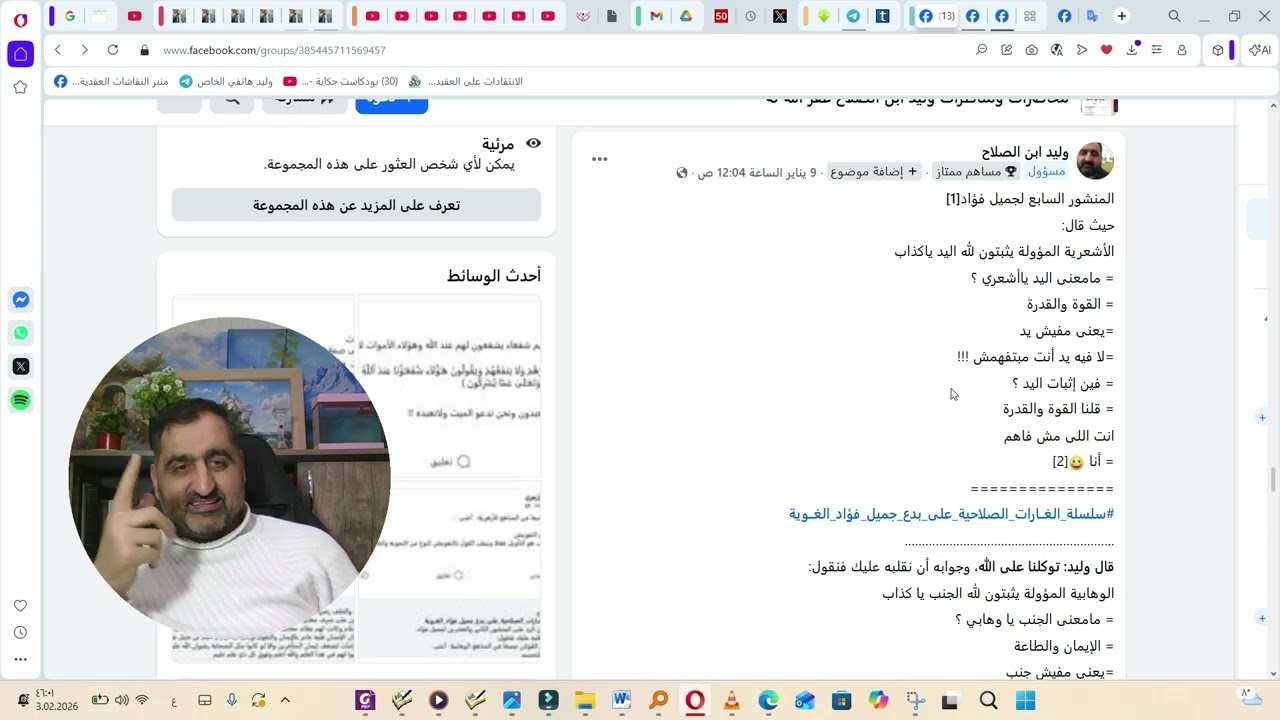Open Word from the taskbar
The height and width of the screenshot is (720, 1280).
click(x=621, y=701)
